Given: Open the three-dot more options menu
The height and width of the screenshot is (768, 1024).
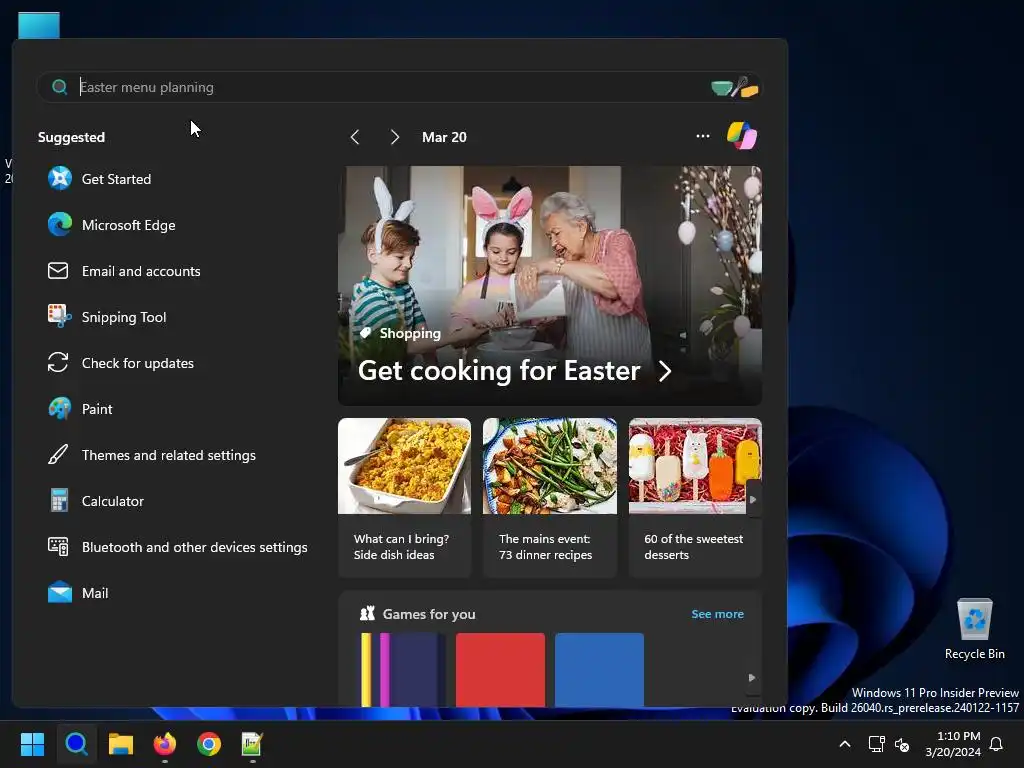Looking at the screenshot, I should tap(703, 136).
